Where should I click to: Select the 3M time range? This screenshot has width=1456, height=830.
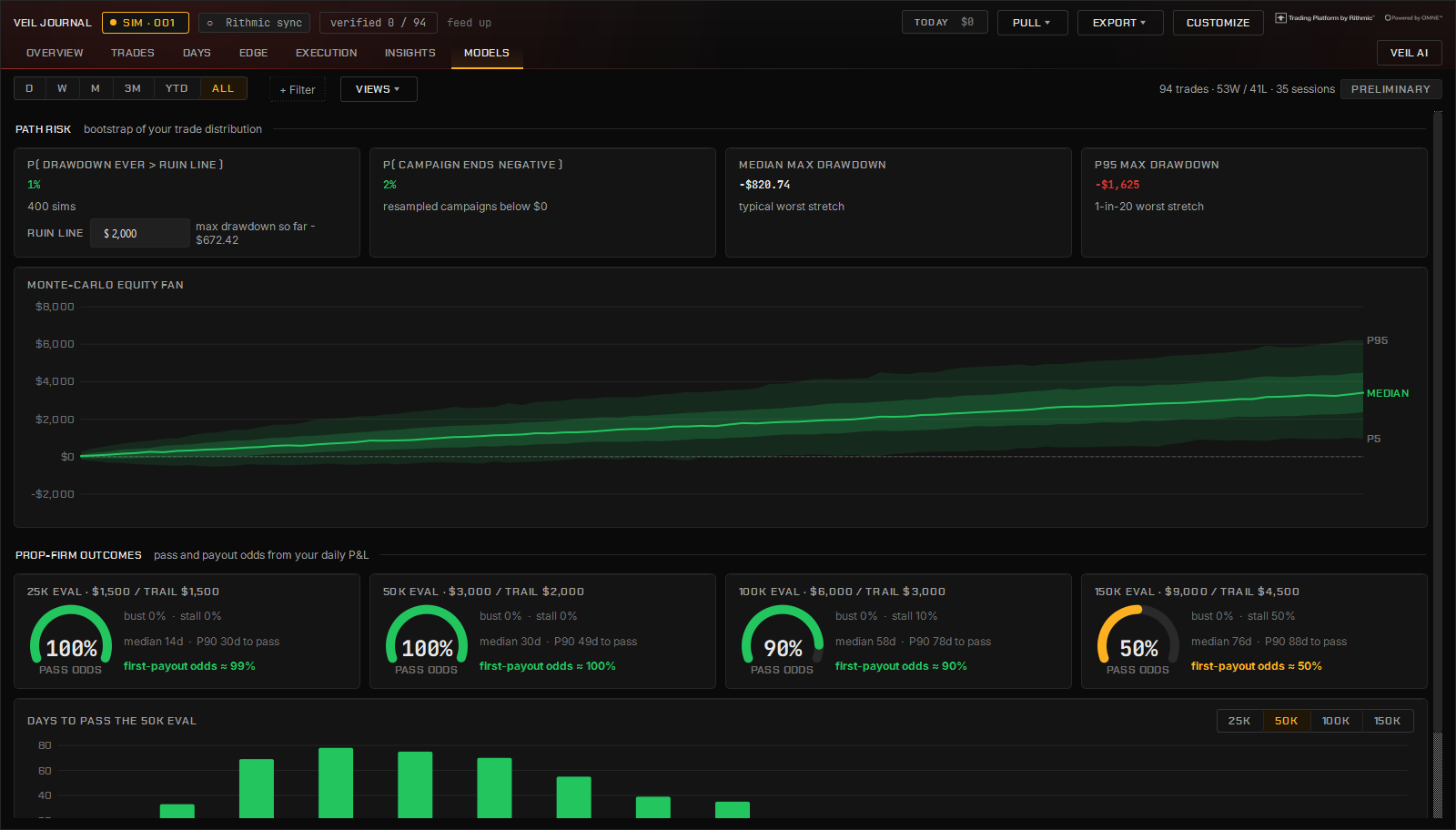click(x=133, y=88)
